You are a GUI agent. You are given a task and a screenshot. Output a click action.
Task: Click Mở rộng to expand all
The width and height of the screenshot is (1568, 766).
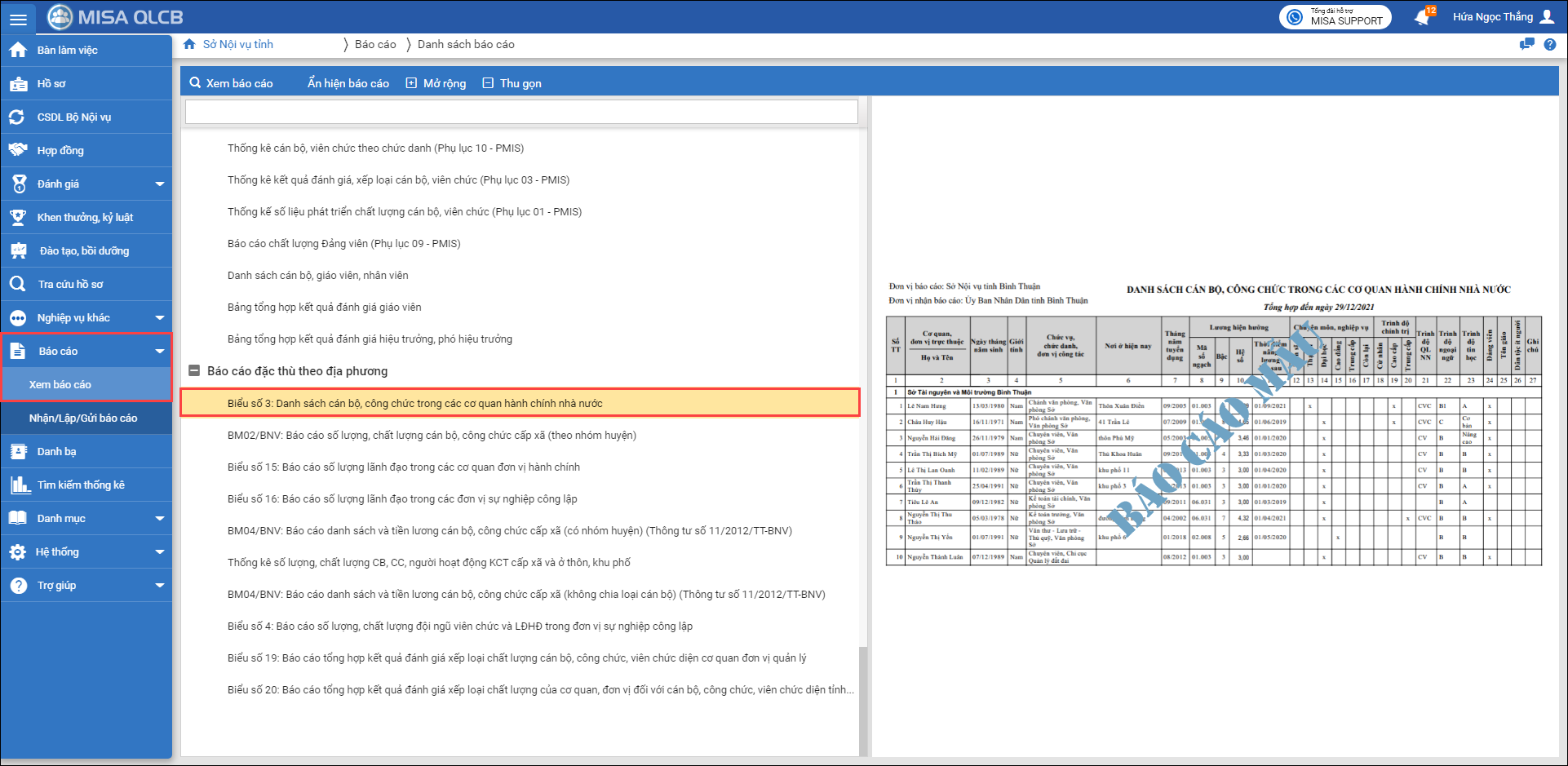[436, 83]
